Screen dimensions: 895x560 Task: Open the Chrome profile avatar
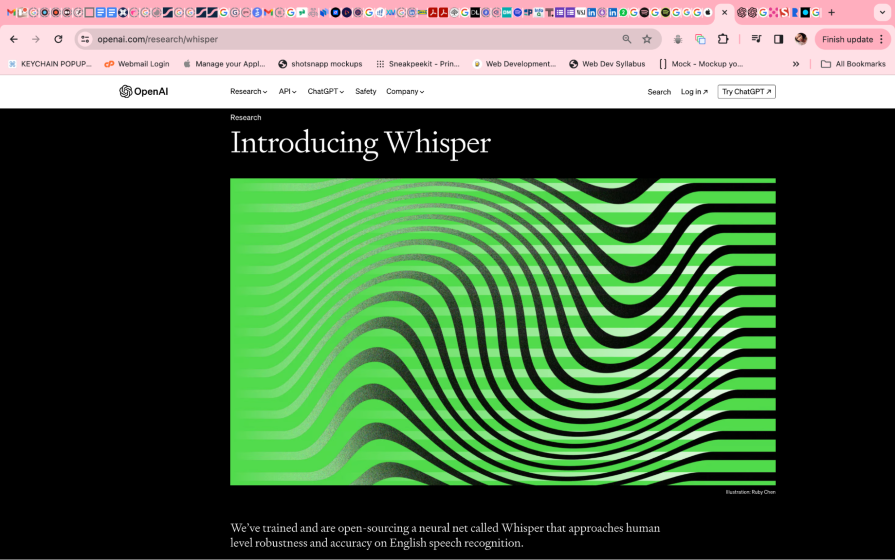click(801, 39)
